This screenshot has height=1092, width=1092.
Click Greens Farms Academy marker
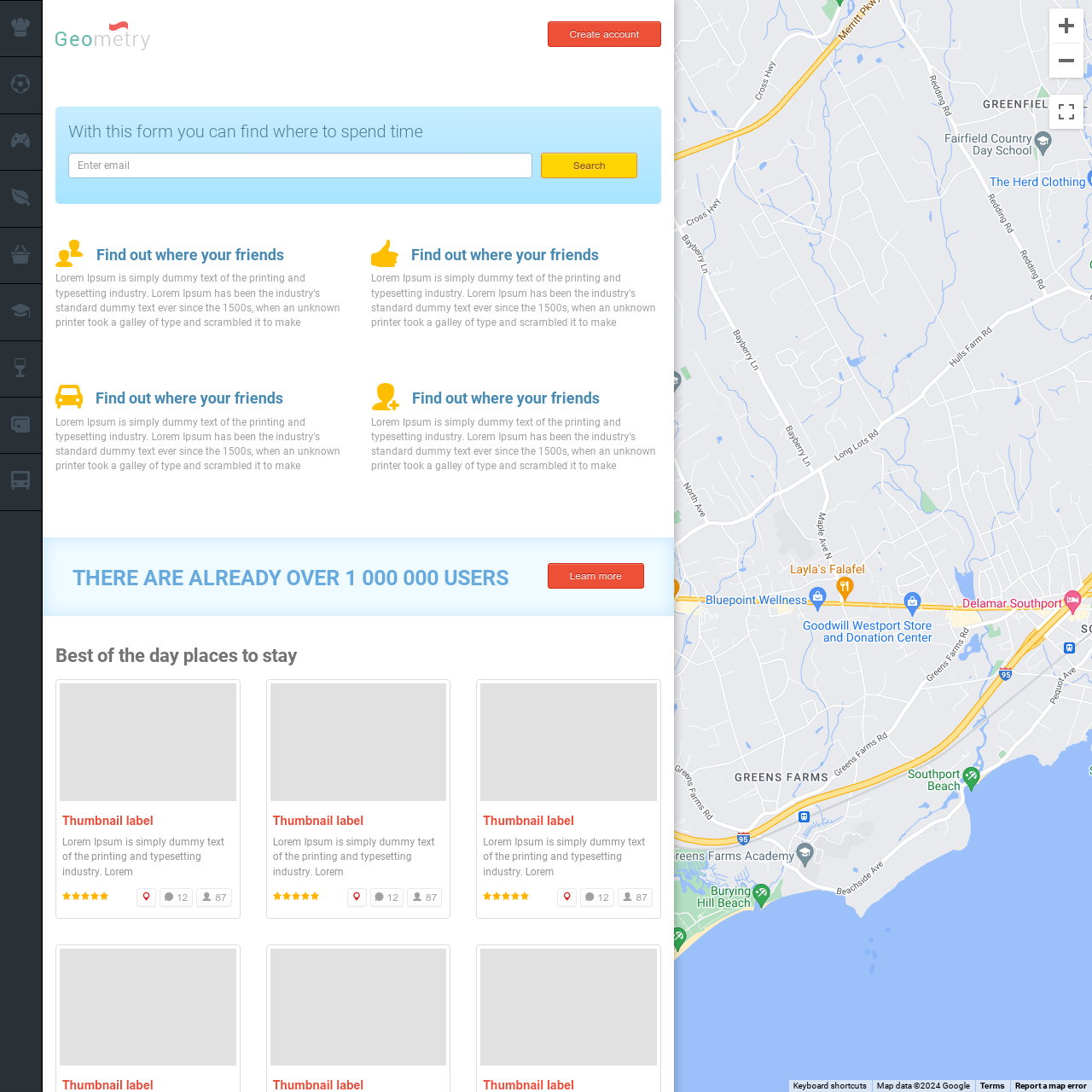pyautogui.click(x=804, y=853)
